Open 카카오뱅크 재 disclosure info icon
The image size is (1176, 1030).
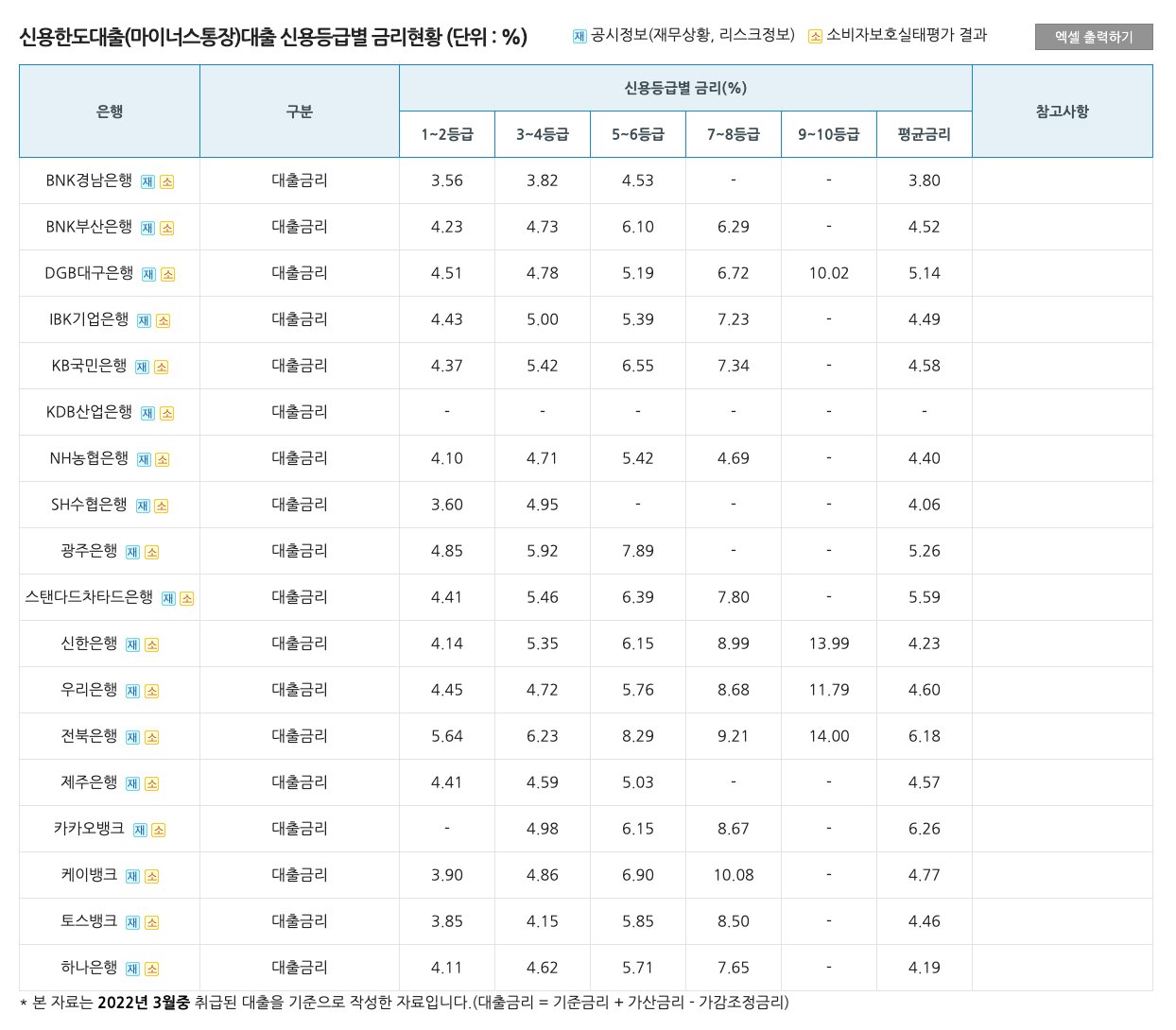point(140,831)
